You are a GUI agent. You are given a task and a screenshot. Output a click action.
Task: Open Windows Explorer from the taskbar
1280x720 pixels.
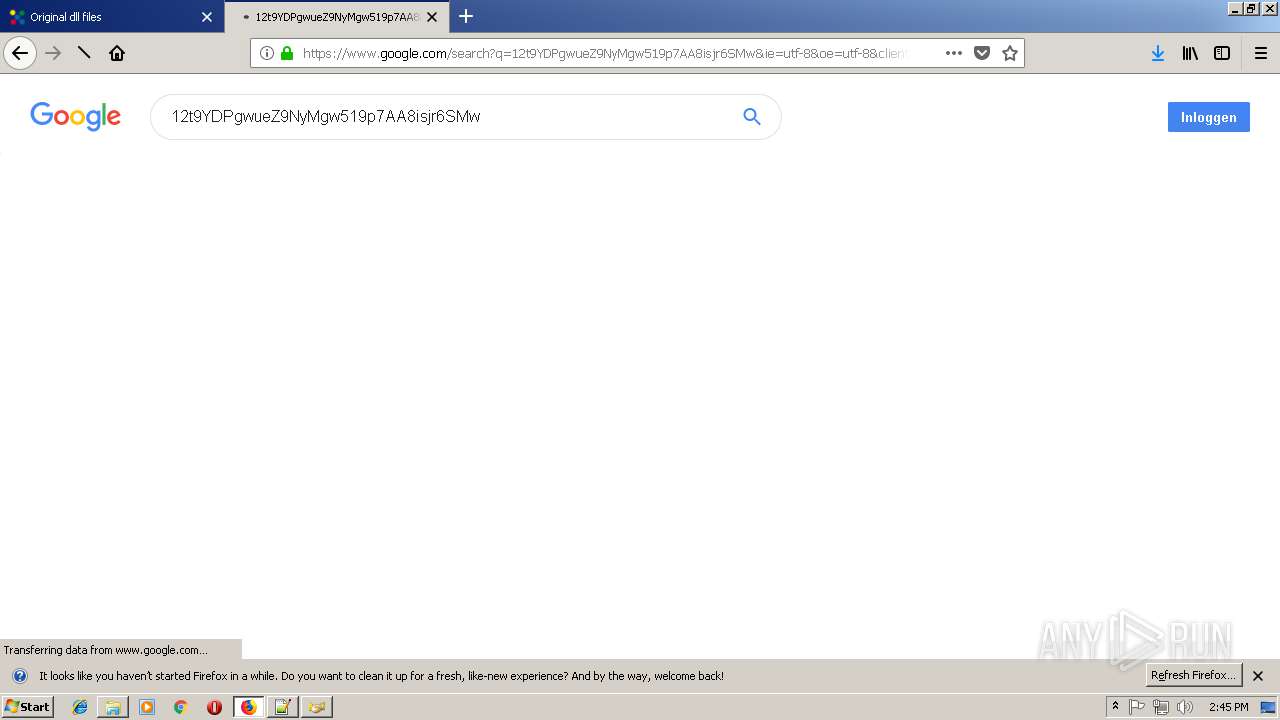click(x=113, y=707)
